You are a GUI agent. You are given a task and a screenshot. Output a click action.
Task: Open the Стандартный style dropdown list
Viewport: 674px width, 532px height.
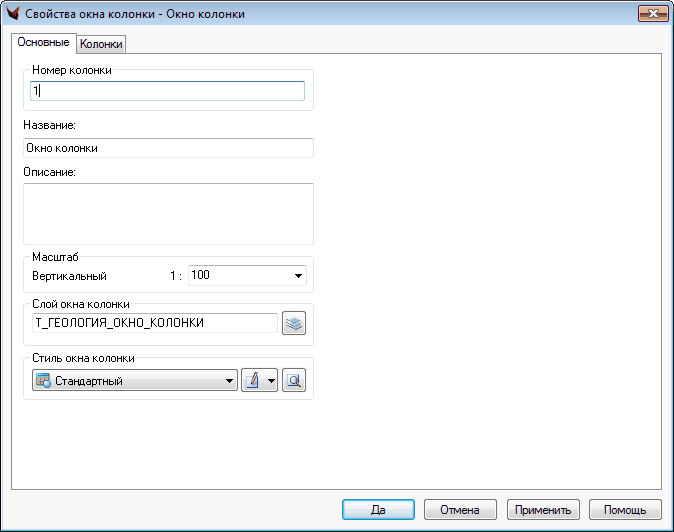tap(230, 381)
